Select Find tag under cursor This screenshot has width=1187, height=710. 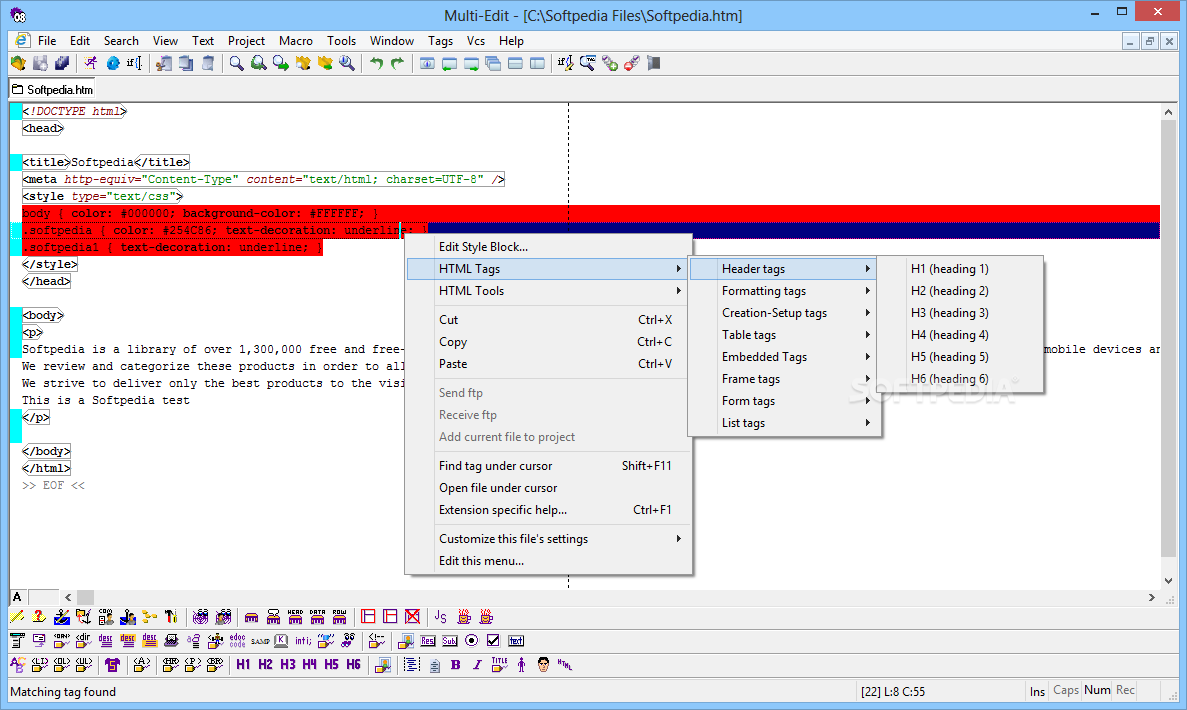click(549, 466)
